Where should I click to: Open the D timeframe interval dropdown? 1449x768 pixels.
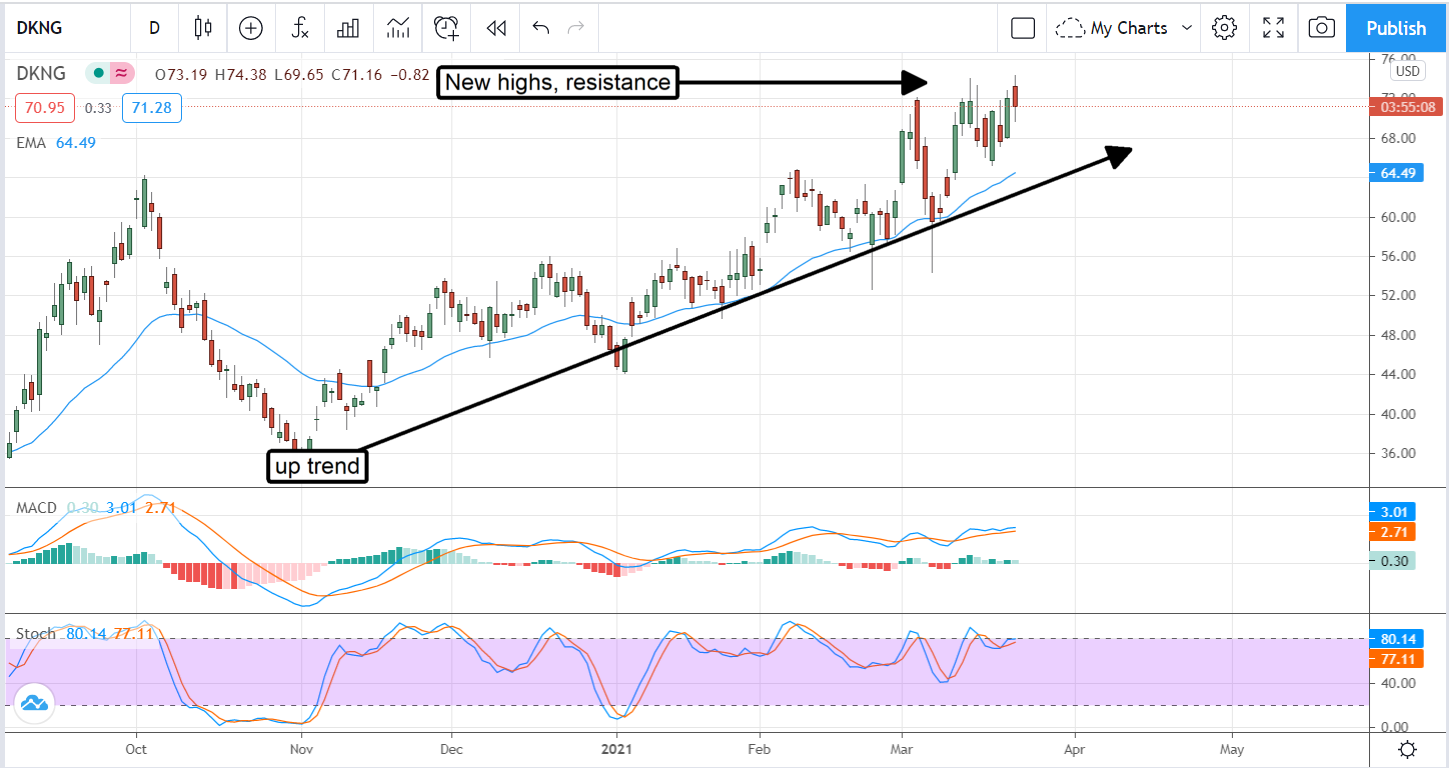click(x=154, y=28)
